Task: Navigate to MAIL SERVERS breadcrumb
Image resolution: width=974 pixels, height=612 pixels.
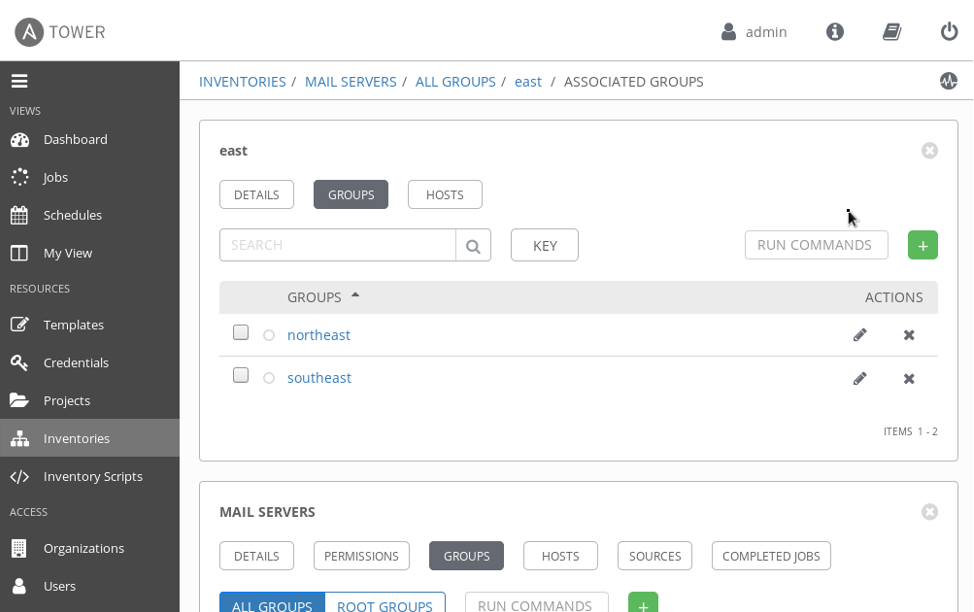Action: (350, 82)
